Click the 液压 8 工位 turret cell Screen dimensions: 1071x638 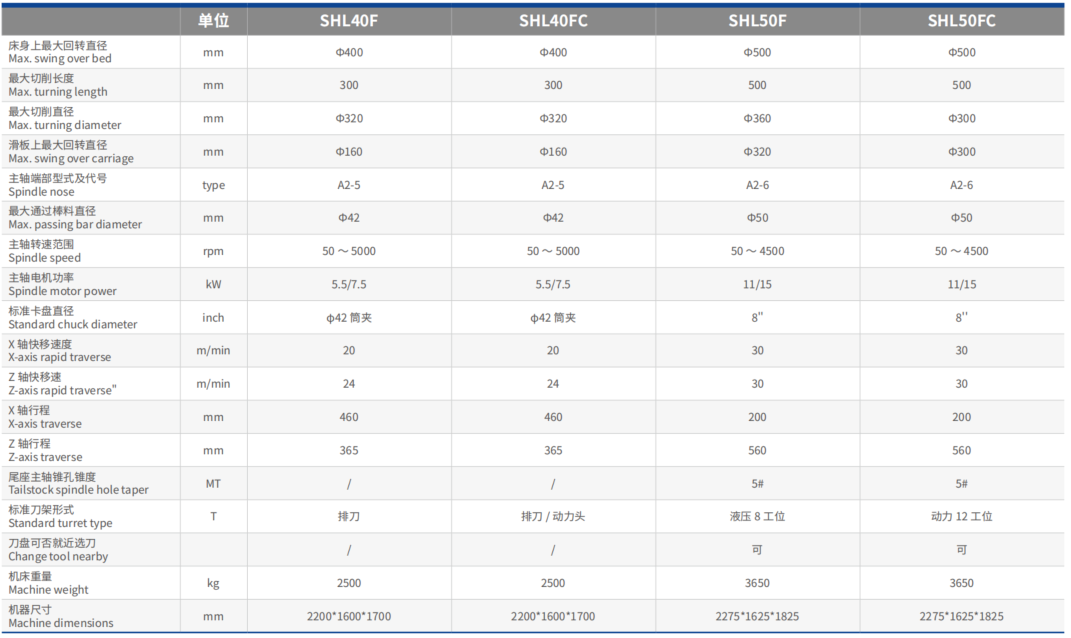tap(757, 517)
